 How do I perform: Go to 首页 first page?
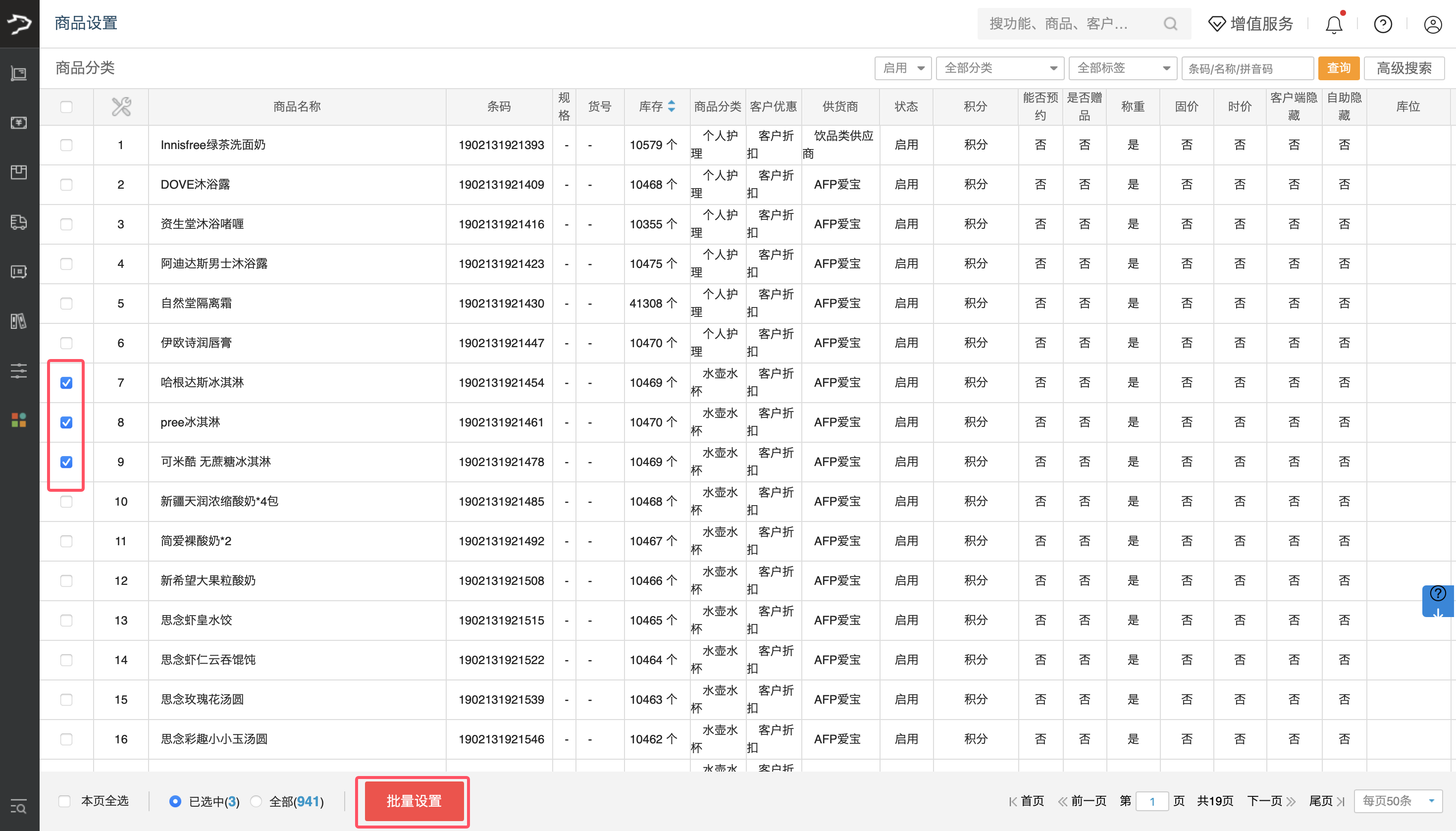tap(1027, 801)
